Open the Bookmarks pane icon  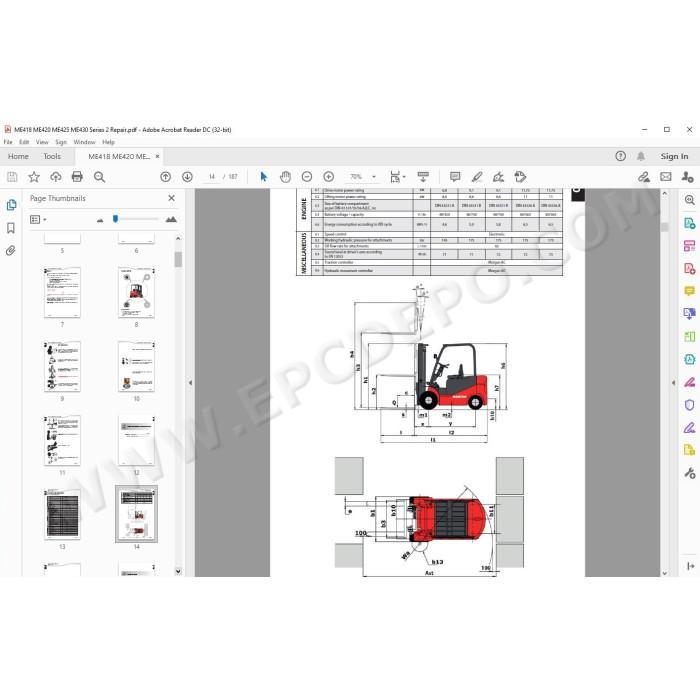[x=11, y=228]
